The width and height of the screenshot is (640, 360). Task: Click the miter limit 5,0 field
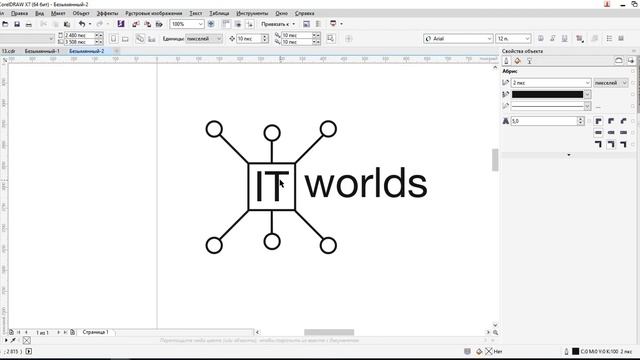click(x=544, y=121)
